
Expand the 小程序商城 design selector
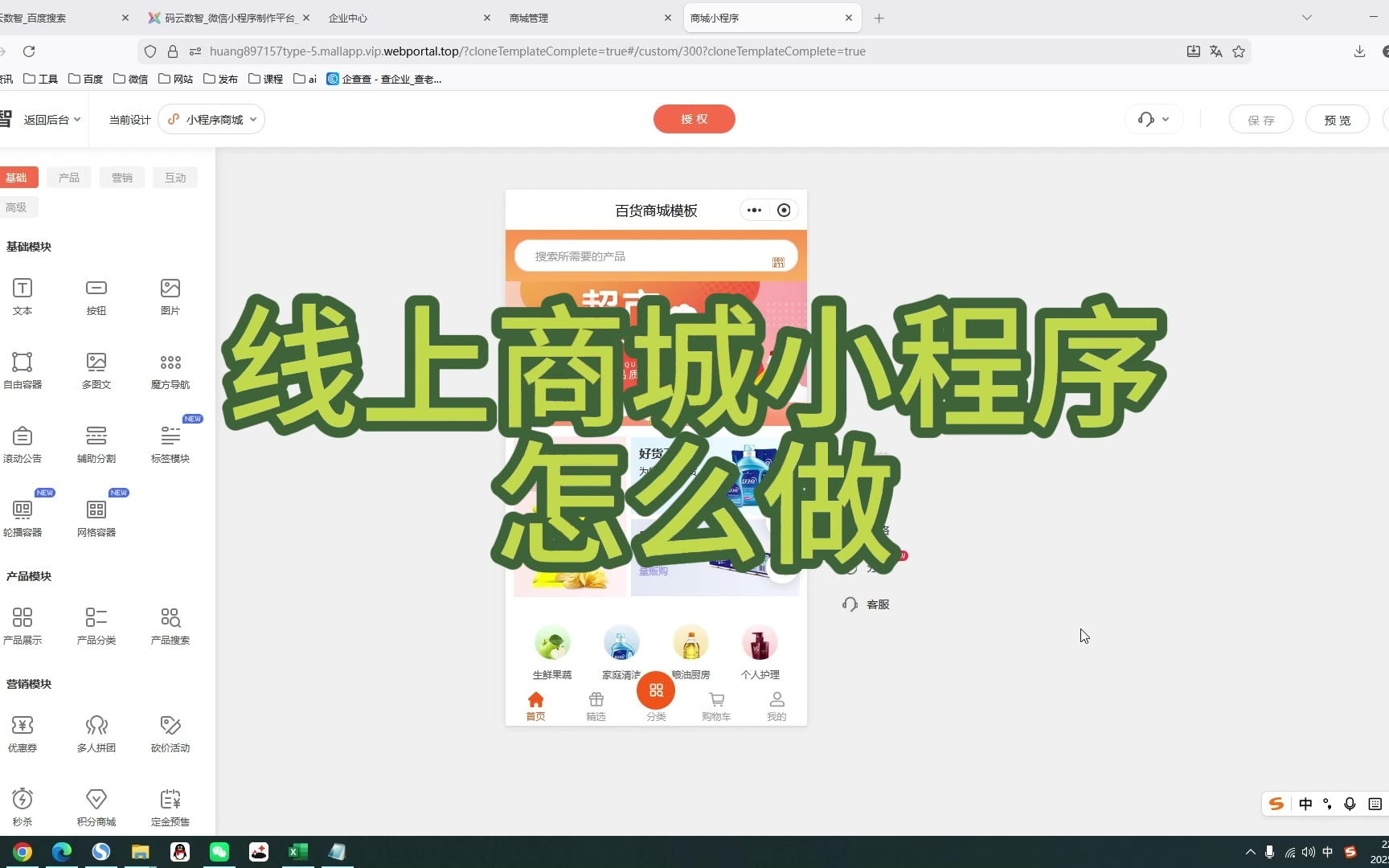point(212,120)
